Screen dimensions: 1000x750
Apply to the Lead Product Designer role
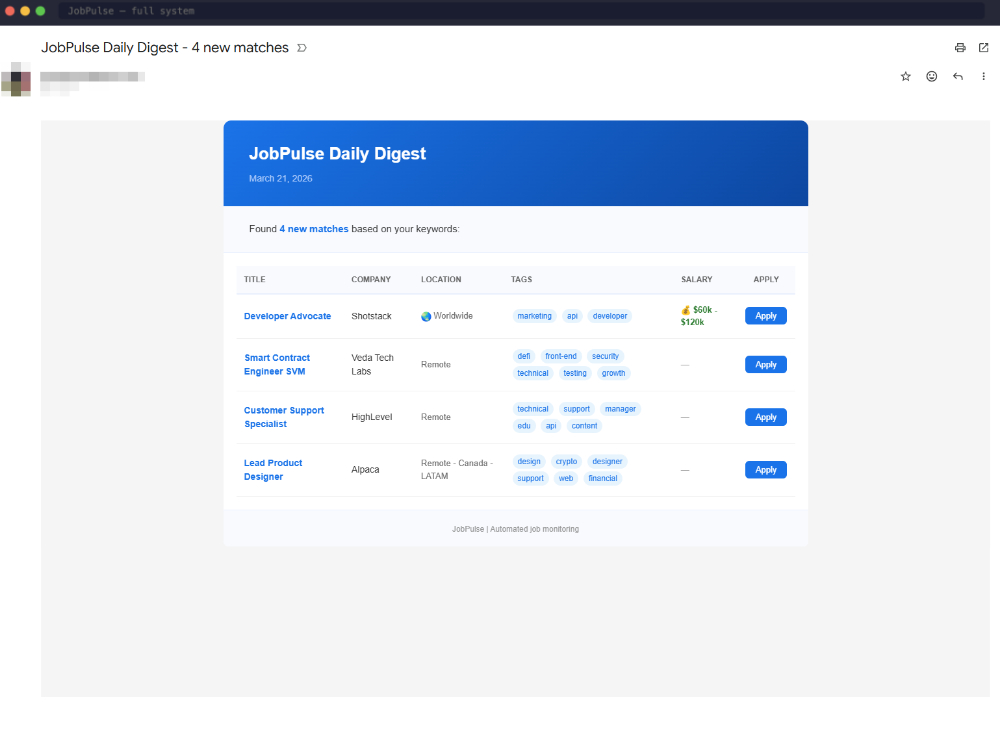765,470
